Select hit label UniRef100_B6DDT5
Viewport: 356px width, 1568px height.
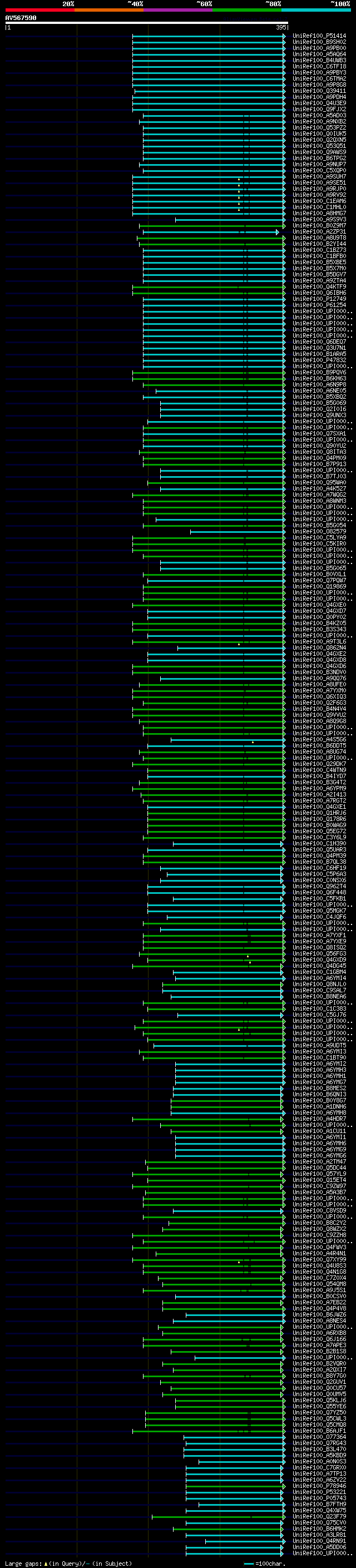coord(319,746)
